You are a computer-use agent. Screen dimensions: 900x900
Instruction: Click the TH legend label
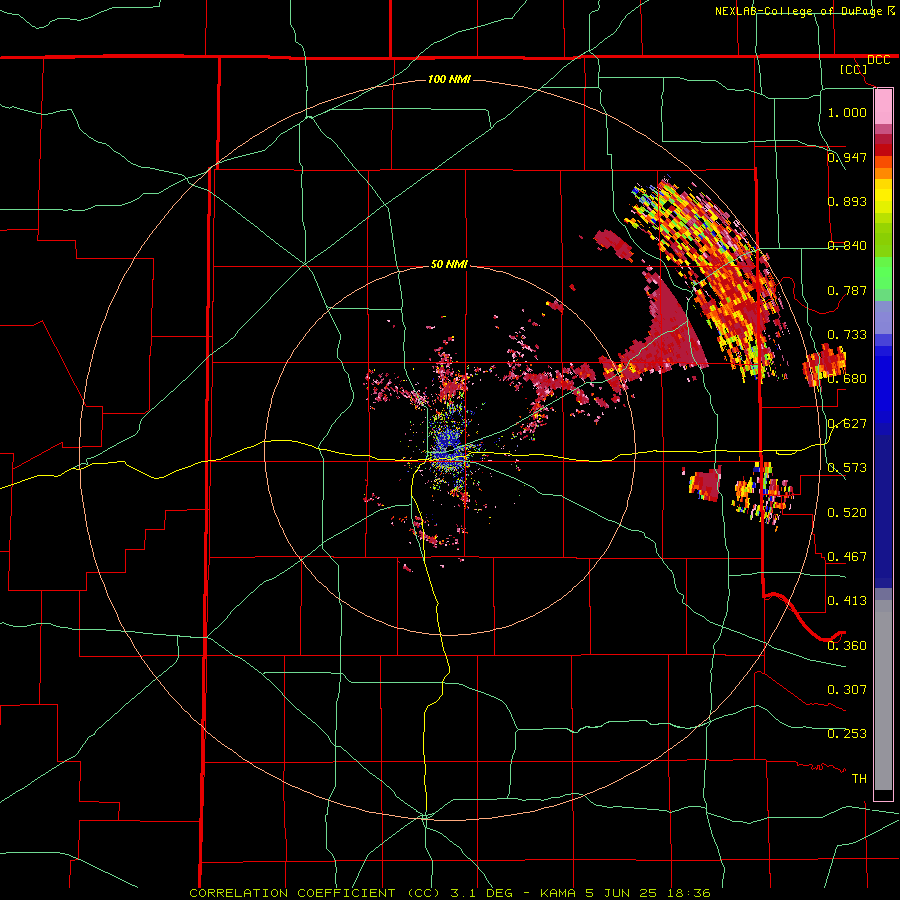click(859, 779)
